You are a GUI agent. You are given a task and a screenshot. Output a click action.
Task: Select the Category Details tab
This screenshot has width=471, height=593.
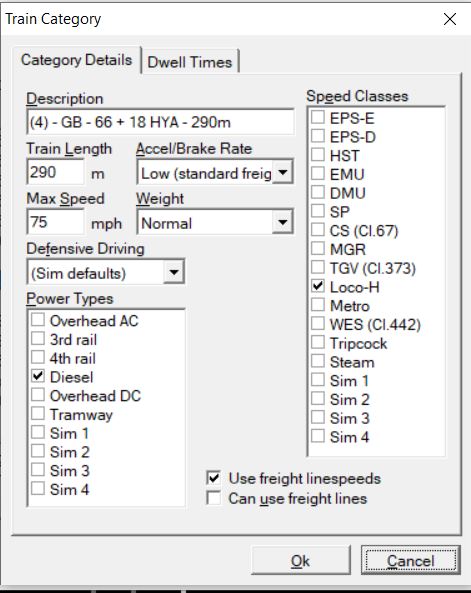(x=76, y=60)
